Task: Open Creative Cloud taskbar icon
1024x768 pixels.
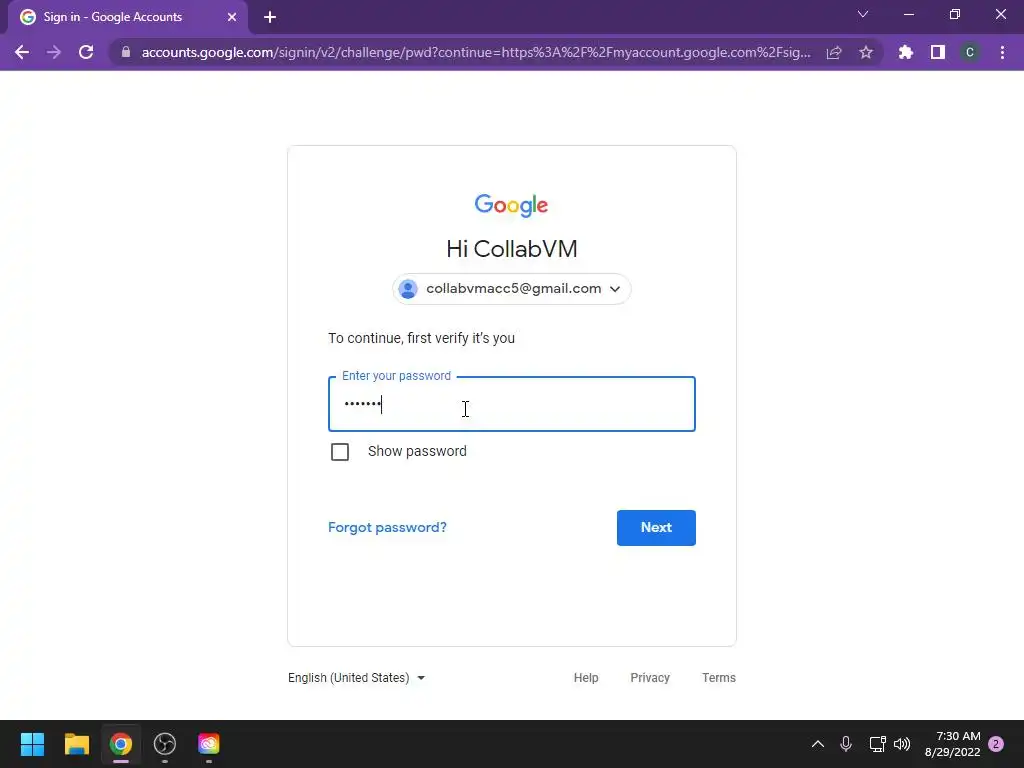Action: 209,744
